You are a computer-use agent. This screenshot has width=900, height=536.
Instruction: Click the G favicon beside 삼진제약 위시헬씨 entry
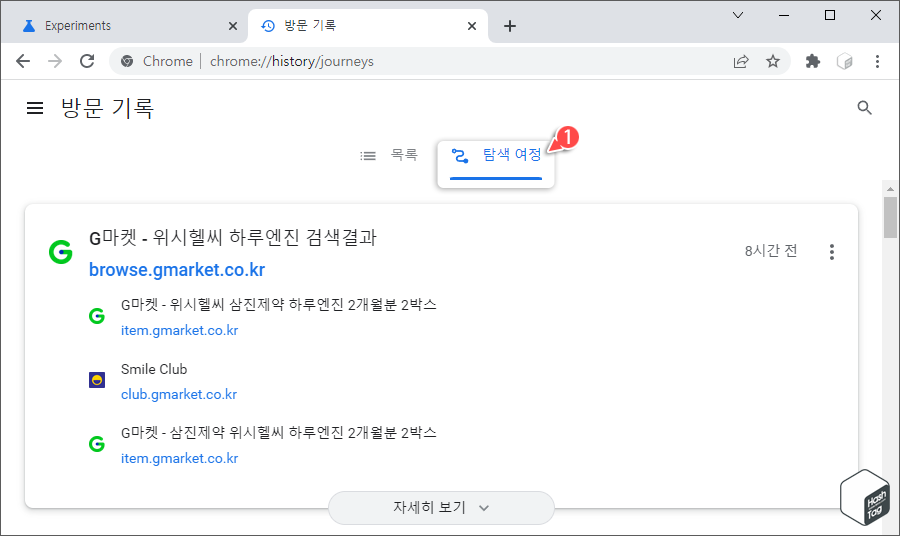pos(97,444)
